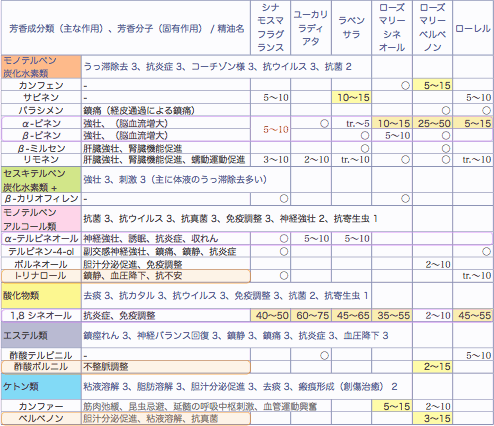
Task: Select the 25~50 value in α-ピネン row
Action: coord(432,123)
